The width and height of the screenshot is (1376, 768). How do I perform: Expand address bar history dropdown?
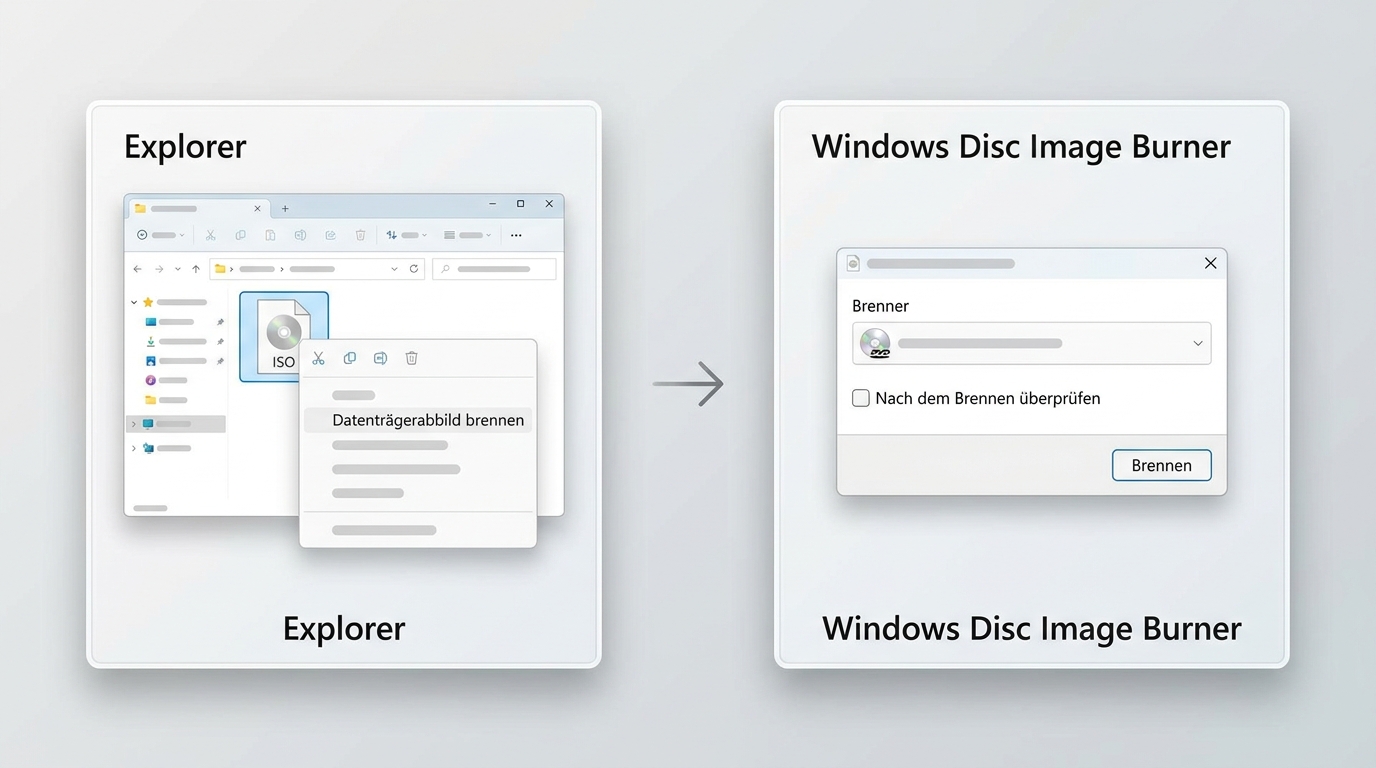(x=394, y=269)
